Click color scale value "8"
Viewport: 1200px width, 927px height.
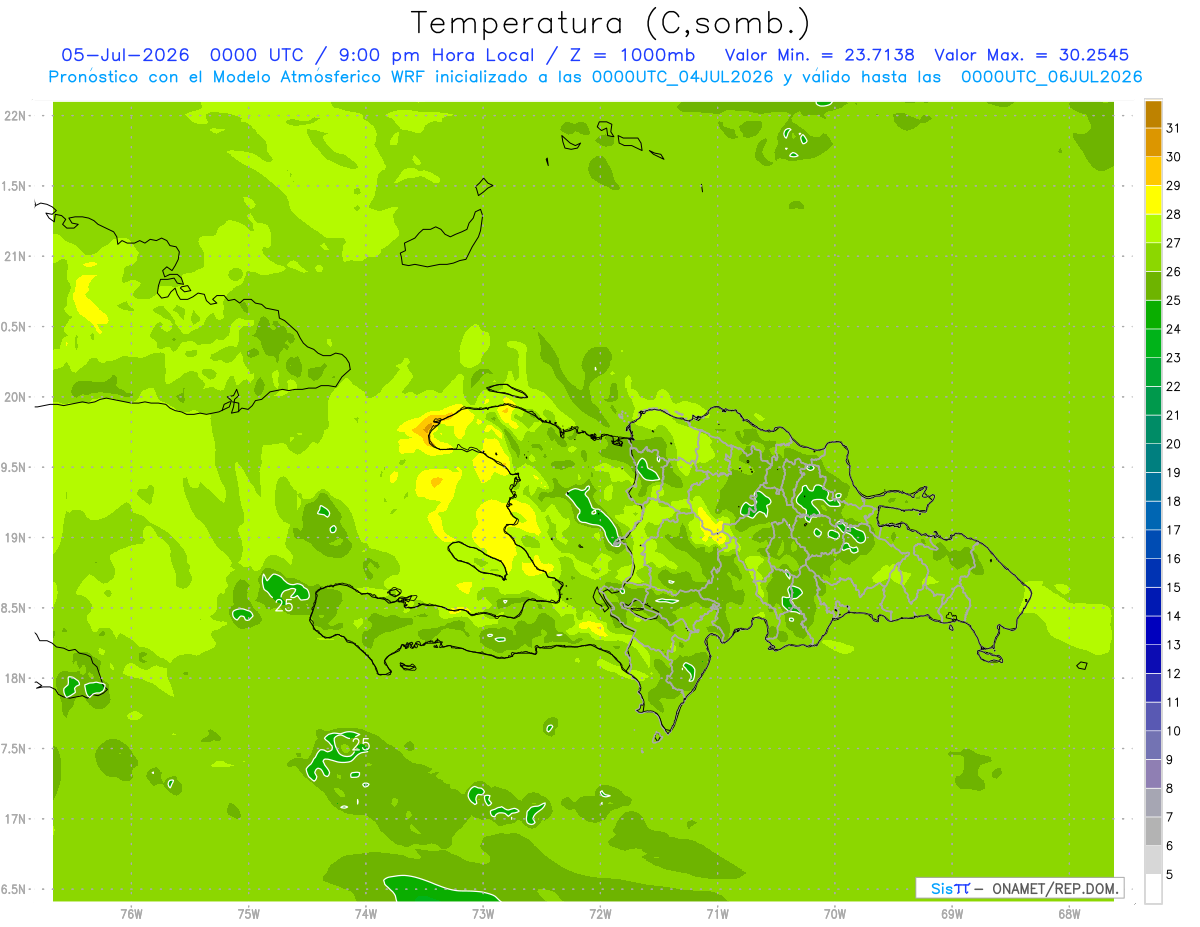pyautogui.click(x=1170, y=788)
